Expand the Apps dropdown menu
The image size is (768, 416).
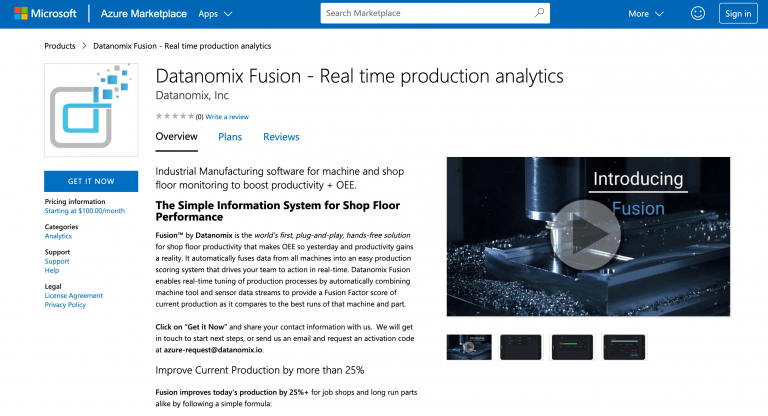tap(215, 14)
